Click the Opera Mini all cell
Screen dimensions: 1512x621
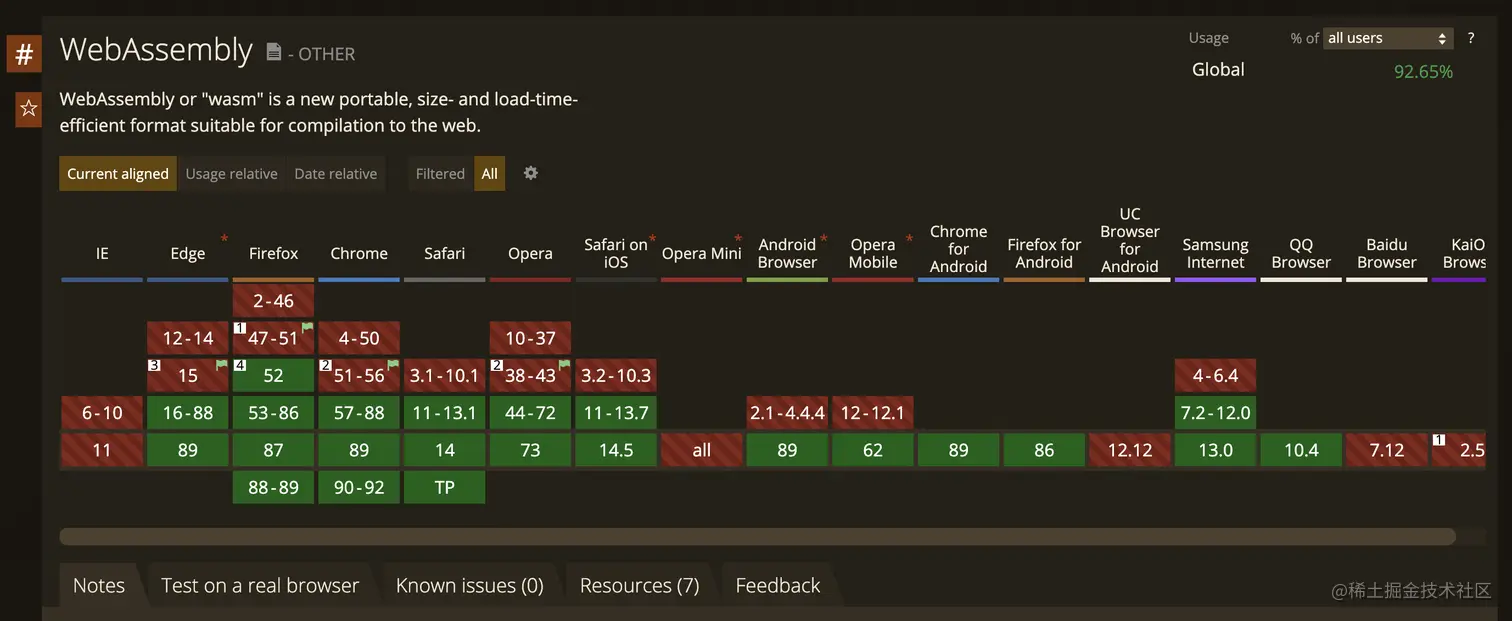pyautogui.click(x=702, y=450)
